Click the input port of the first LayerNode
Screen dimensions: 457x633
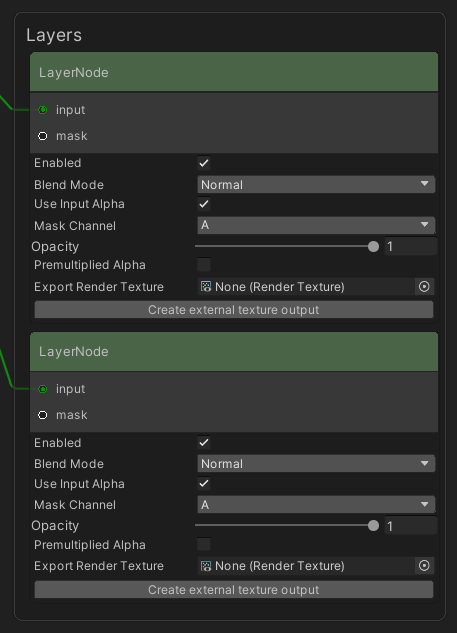click(42, 110)
